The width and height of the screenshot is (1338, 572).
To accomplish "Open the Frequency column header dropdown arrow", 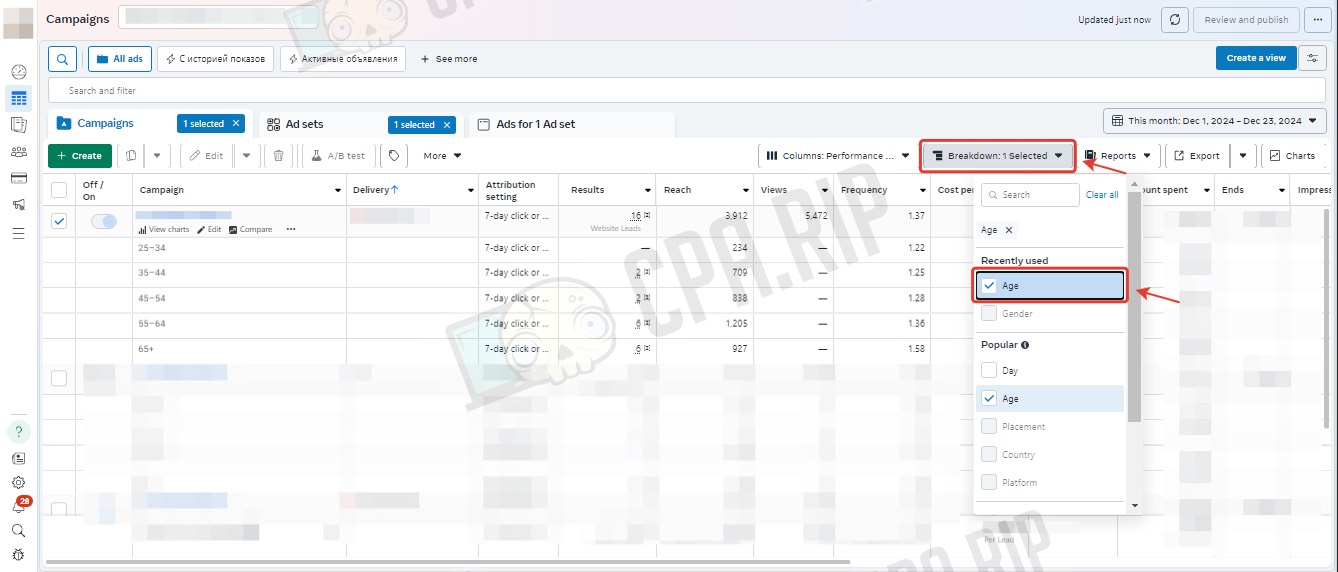I will (921, 190).
